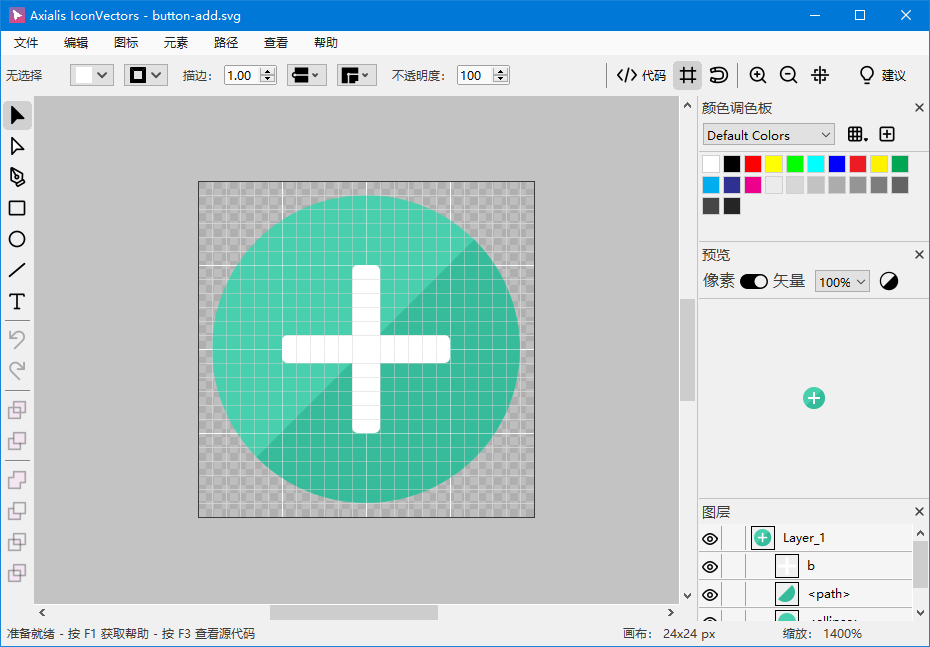Open the 路径 menu
The height and width of the screenshot is (647, 930).
[x=226, y=43]
